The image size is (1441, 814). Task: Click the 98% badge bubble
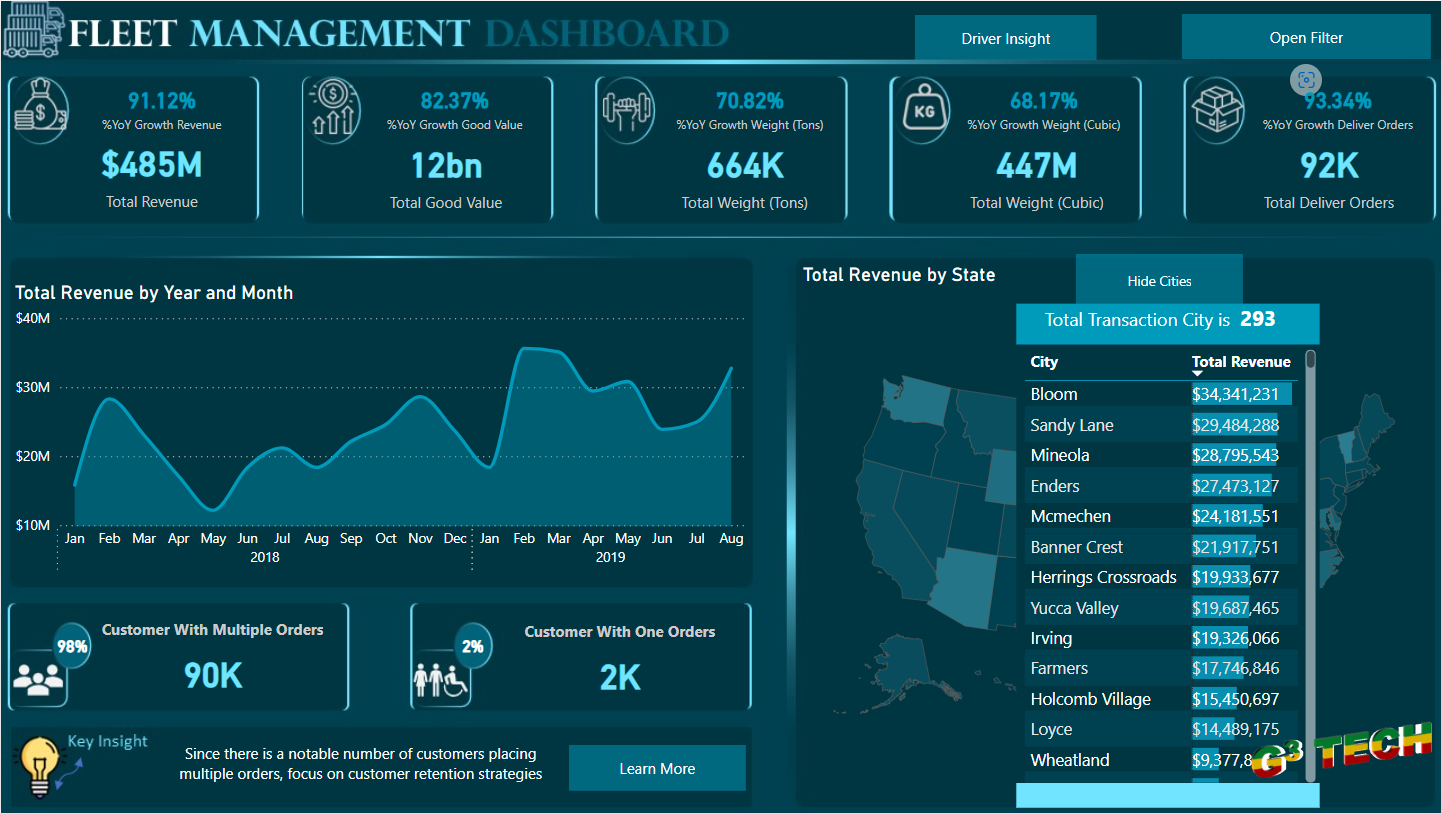(x=72, y=646)
